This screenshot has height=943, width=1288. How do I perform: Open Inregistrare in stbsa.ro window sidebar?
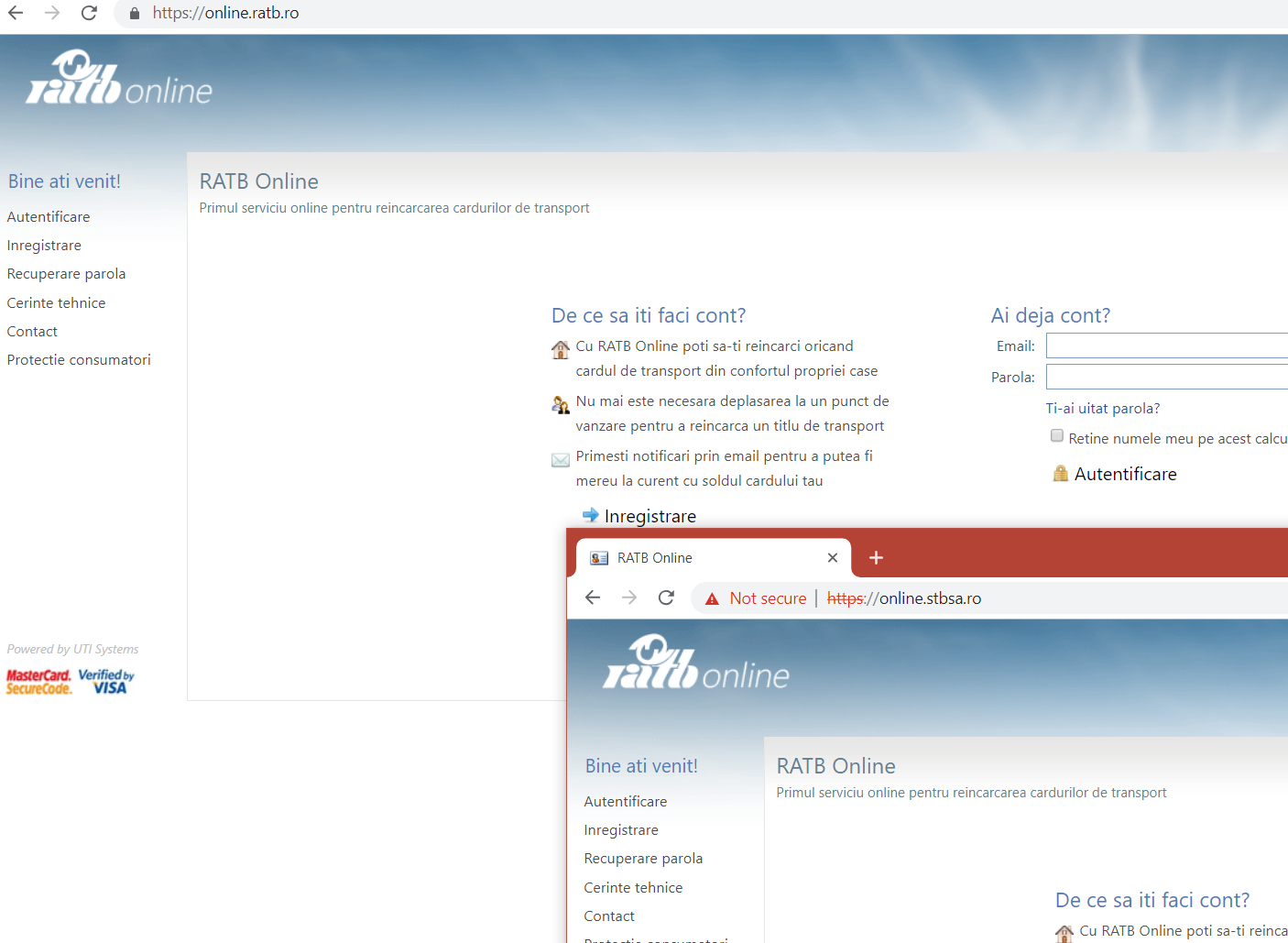[621, 830]
